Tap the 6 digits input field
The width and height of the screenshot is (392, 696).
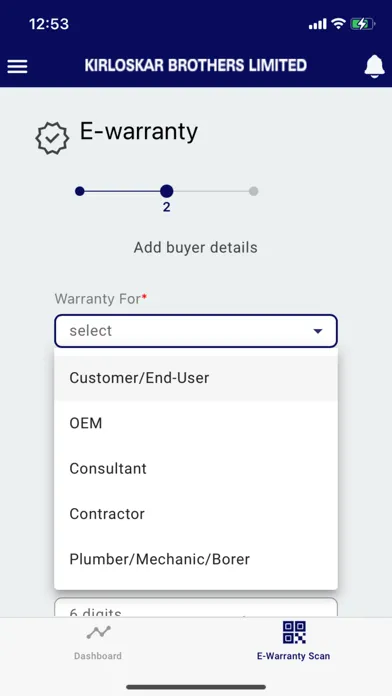coord(196,607)
